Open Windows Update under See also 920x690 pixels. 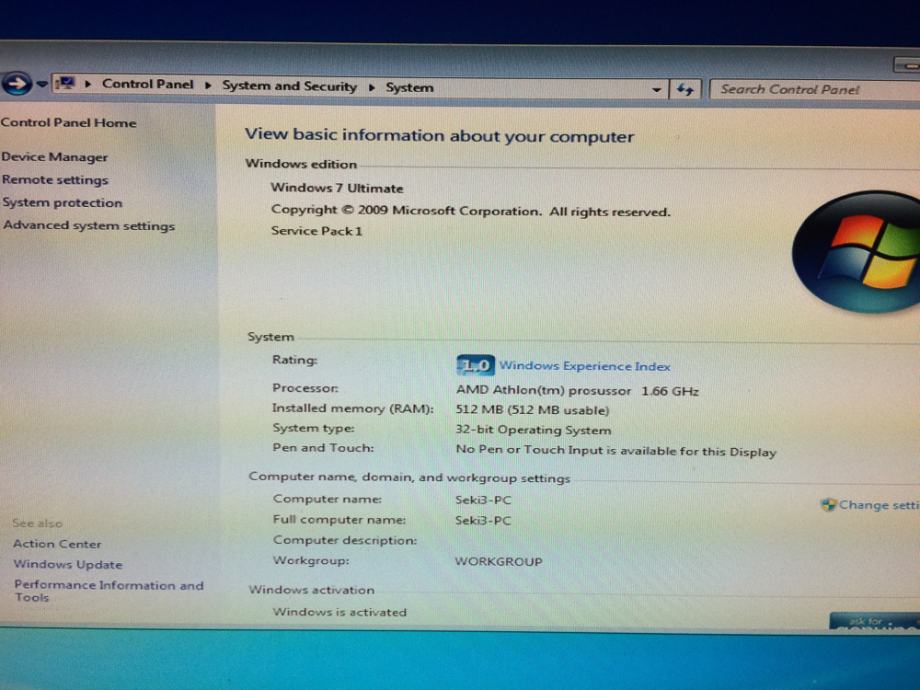coord(68,564)
